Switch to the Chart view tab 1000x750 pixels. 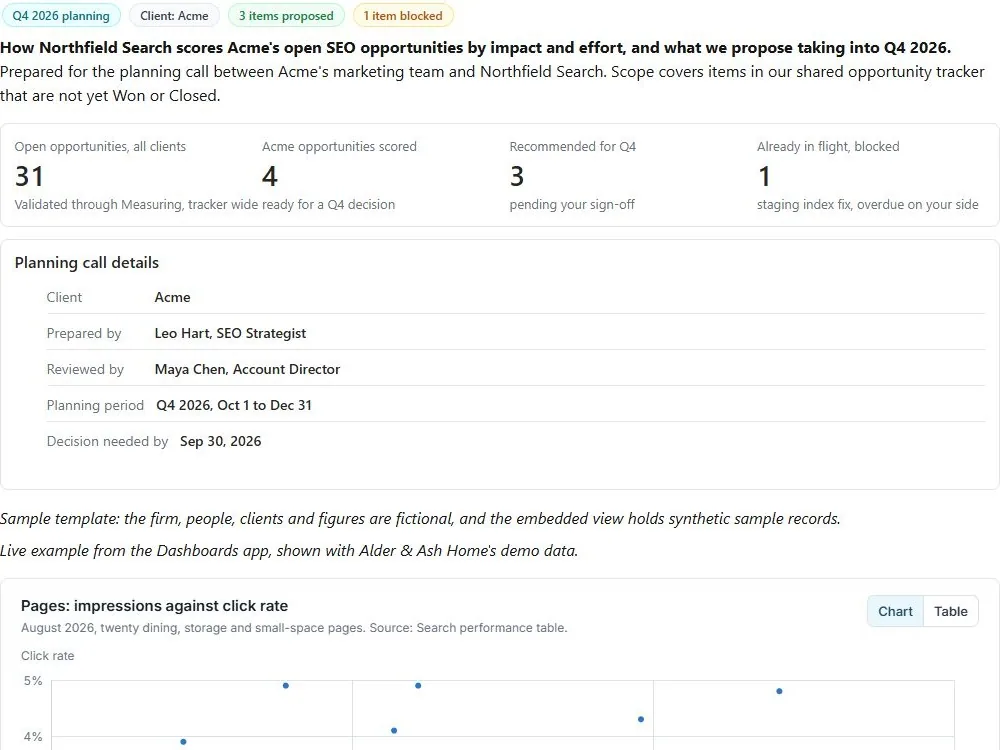895,611
